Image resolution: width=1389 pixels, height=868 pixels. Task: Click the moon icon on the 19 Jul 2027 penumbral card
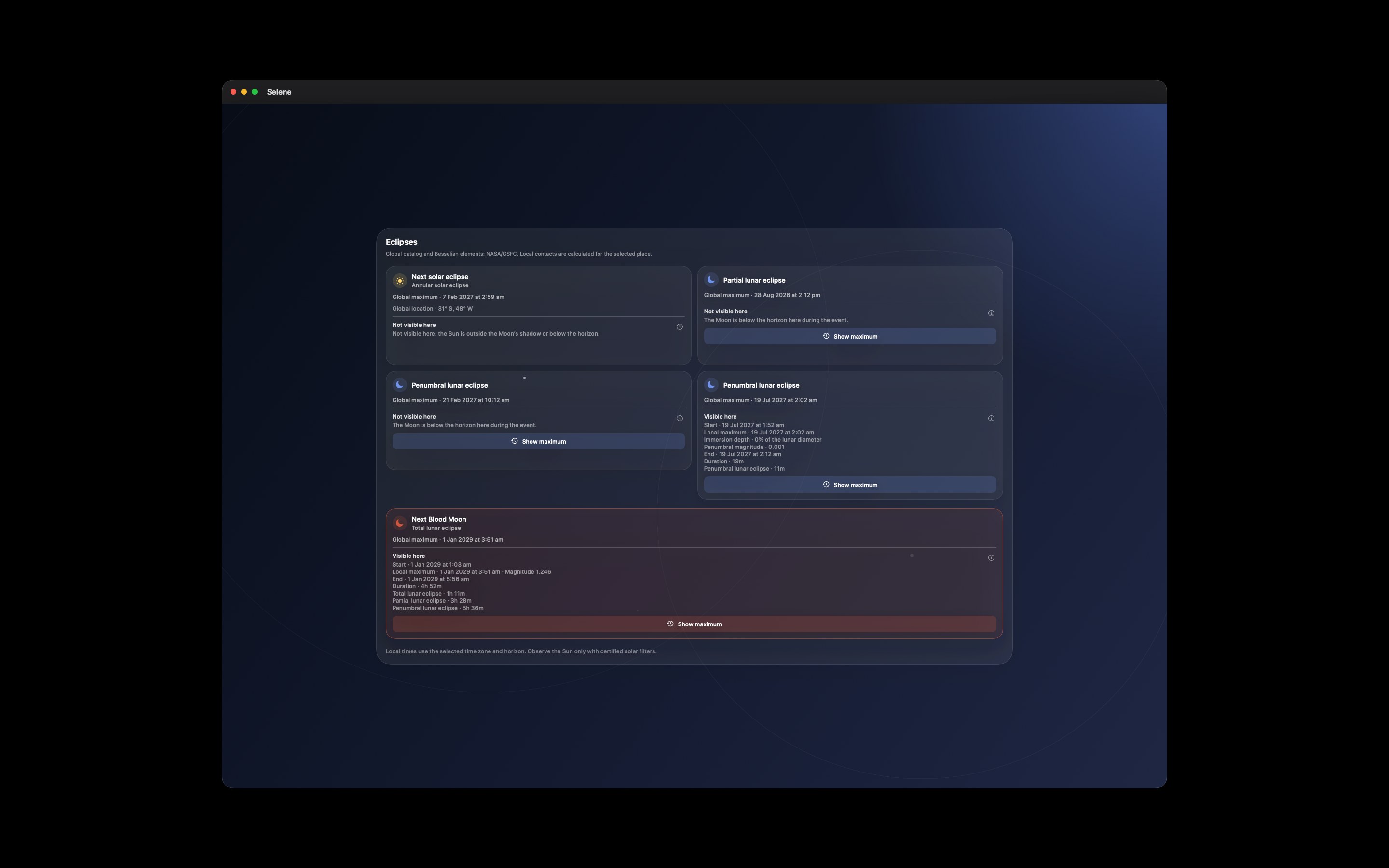click(x=711, y=385)
